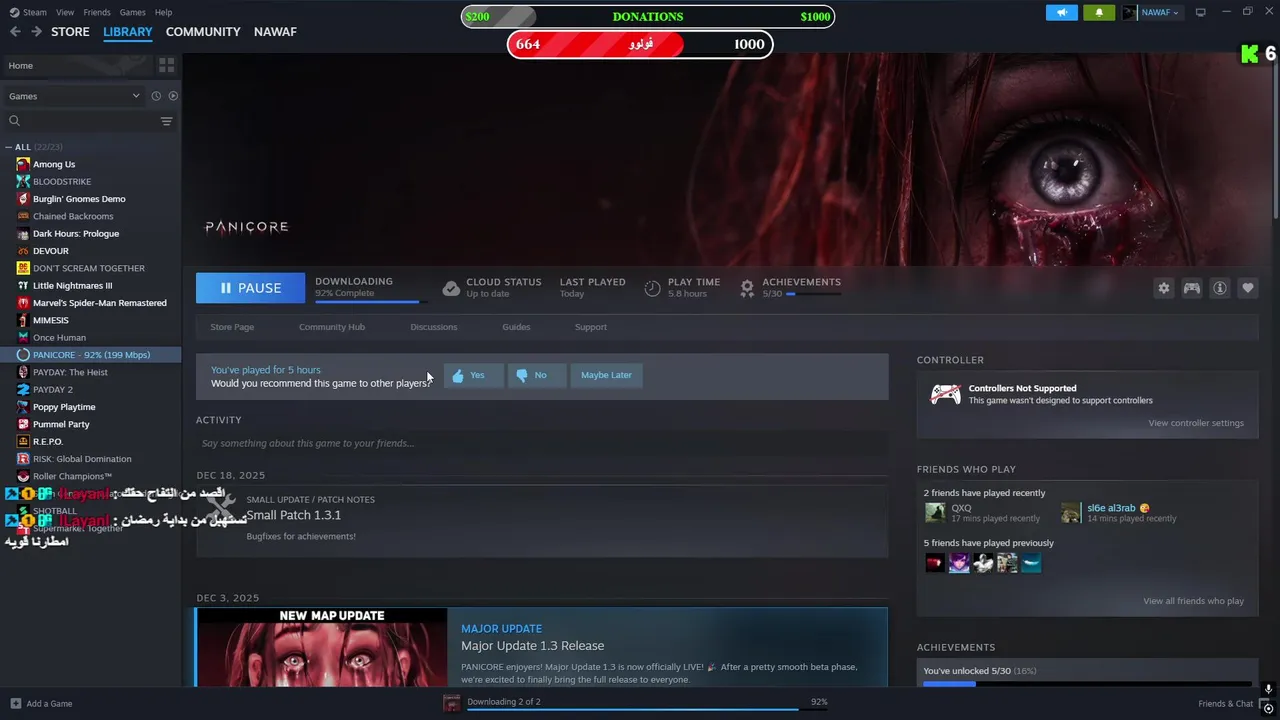This screenshot has width=1280, height=720.
Task: Collapse the ALL games list
Action: [9, 147]
